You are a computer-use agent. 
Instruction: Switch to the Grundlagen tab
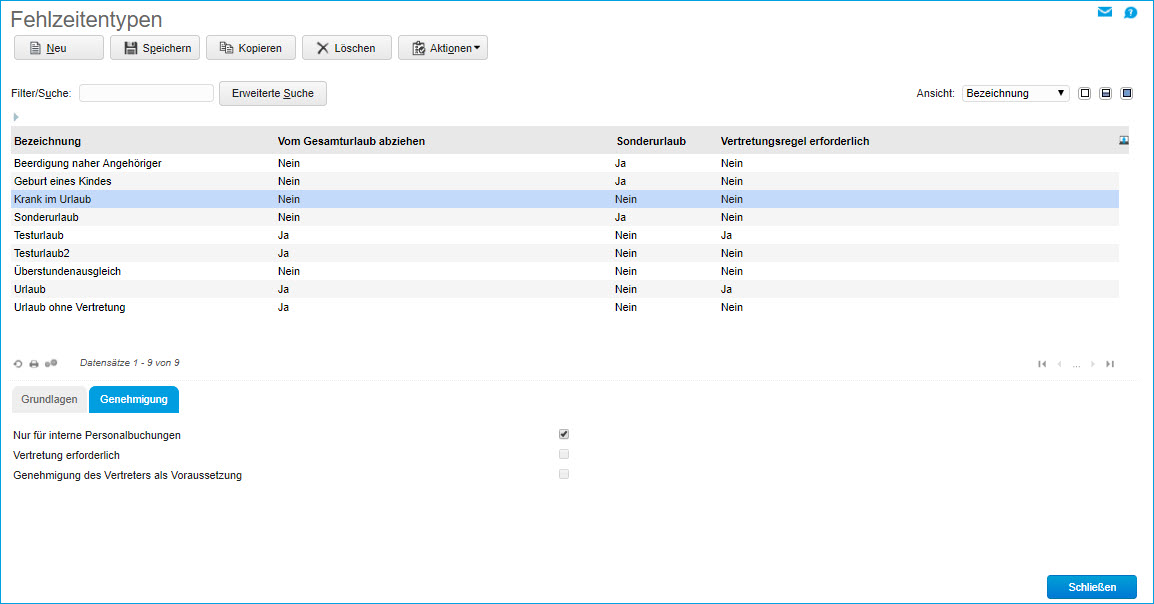click(49, 399)
